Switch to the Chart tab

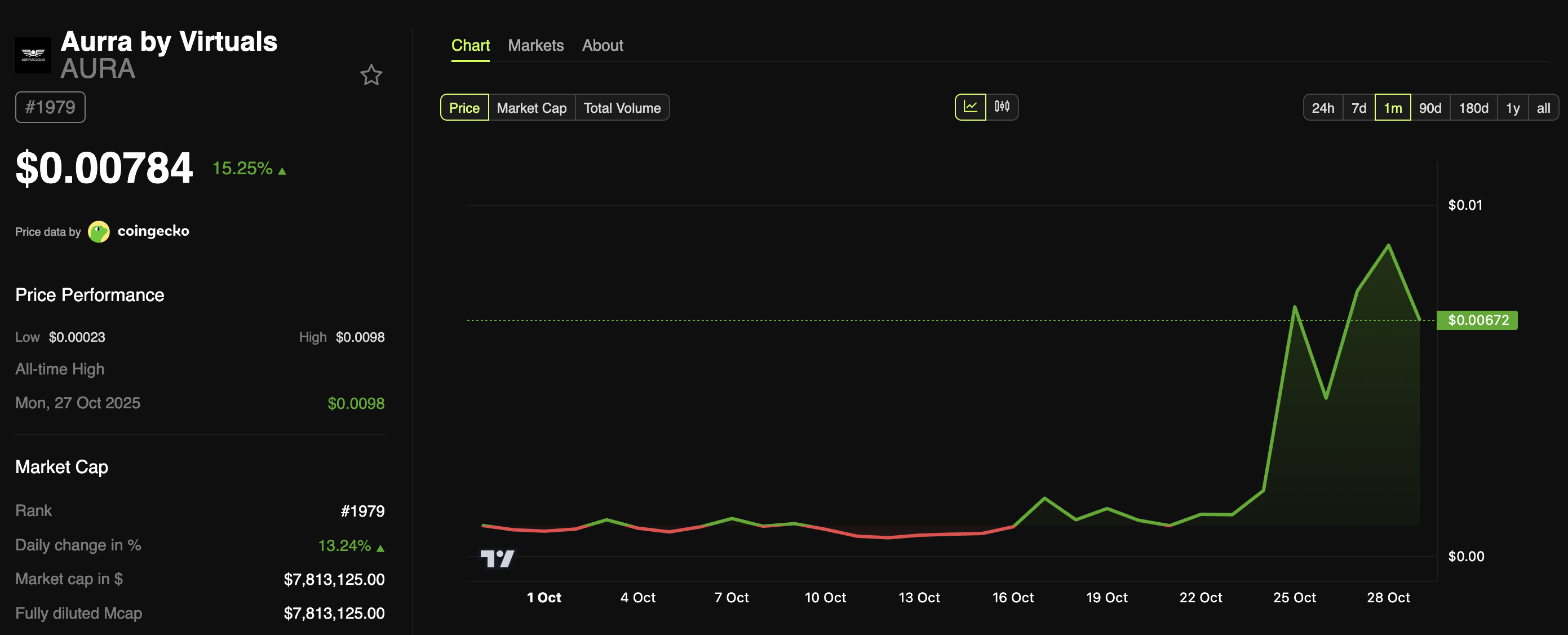(471, 45)
